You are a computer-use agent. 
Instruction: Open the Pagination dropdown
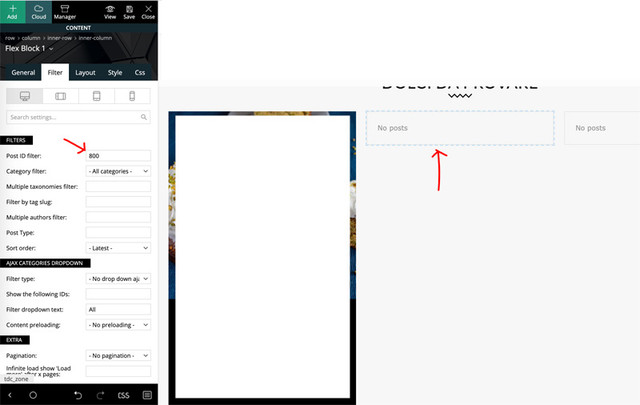coord(118,356)
